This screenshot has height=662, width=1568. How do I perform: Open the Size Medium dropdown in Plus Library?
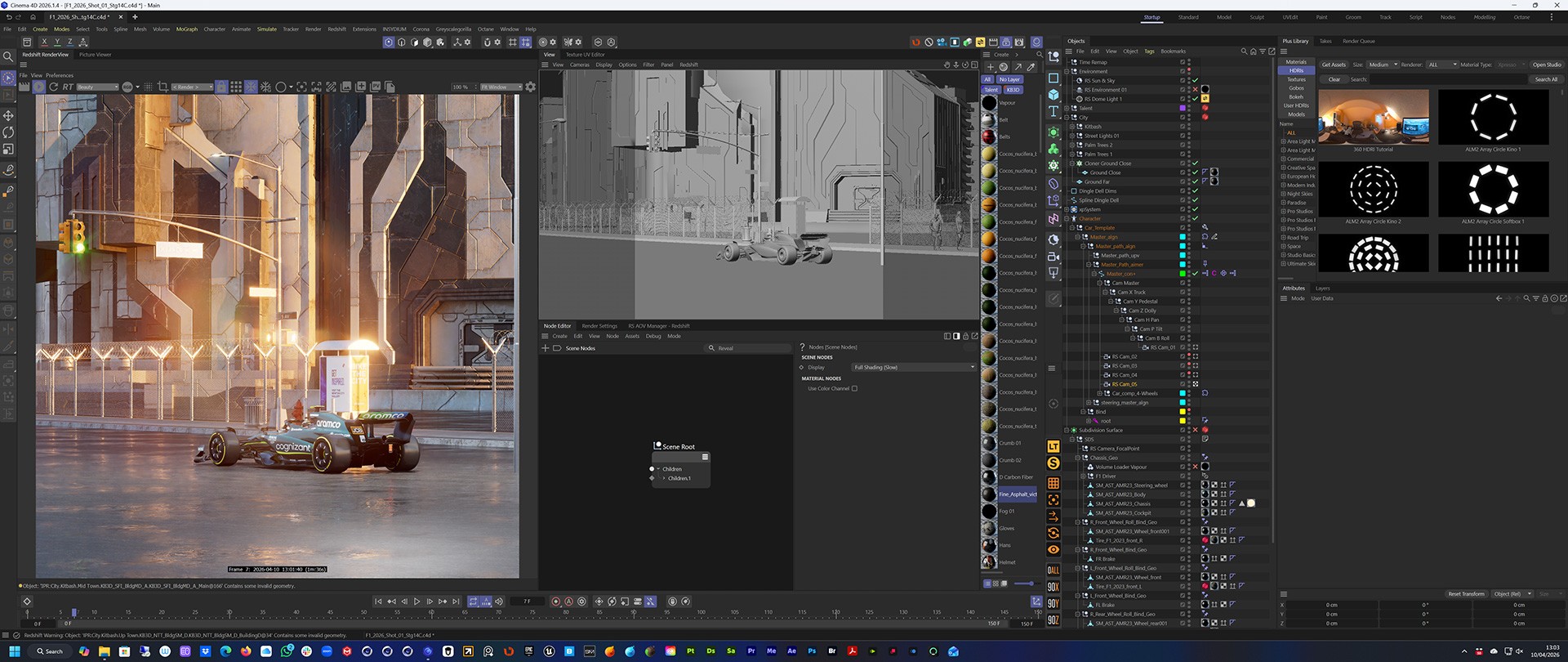[x=1383, y=65]
